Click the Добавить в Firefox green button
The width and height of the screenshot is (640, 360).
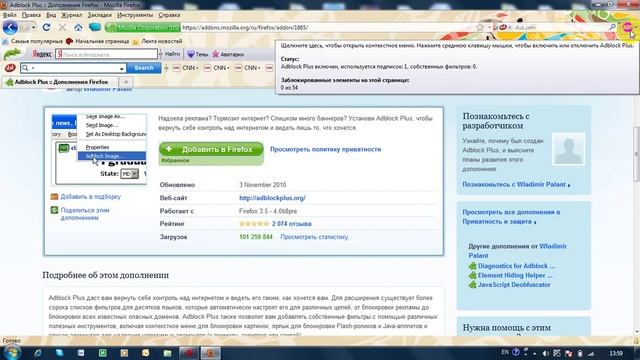[x=211, y=149]
